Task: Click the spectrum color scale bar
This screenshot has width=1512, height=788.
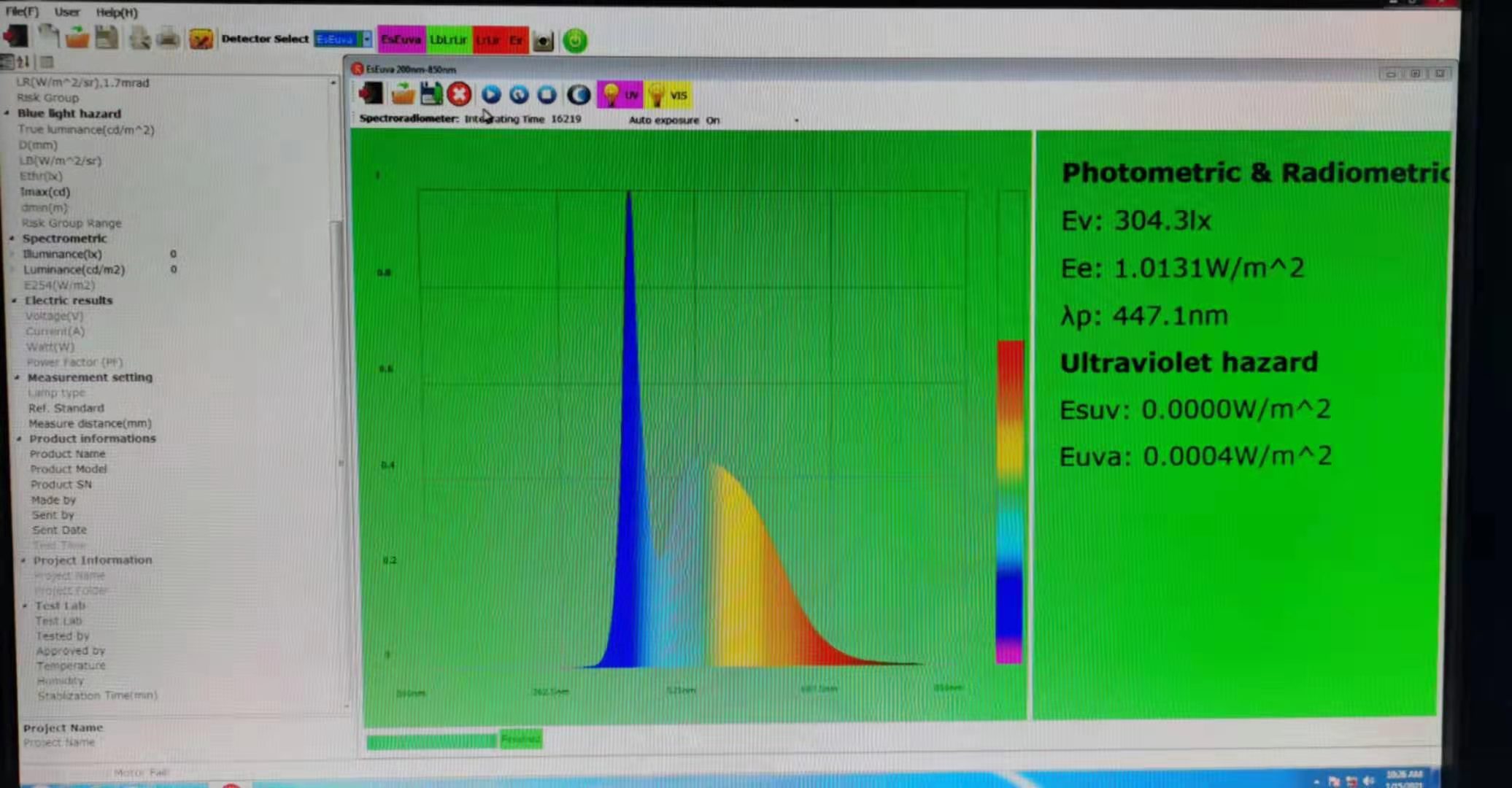Action: coord(1010,501)
